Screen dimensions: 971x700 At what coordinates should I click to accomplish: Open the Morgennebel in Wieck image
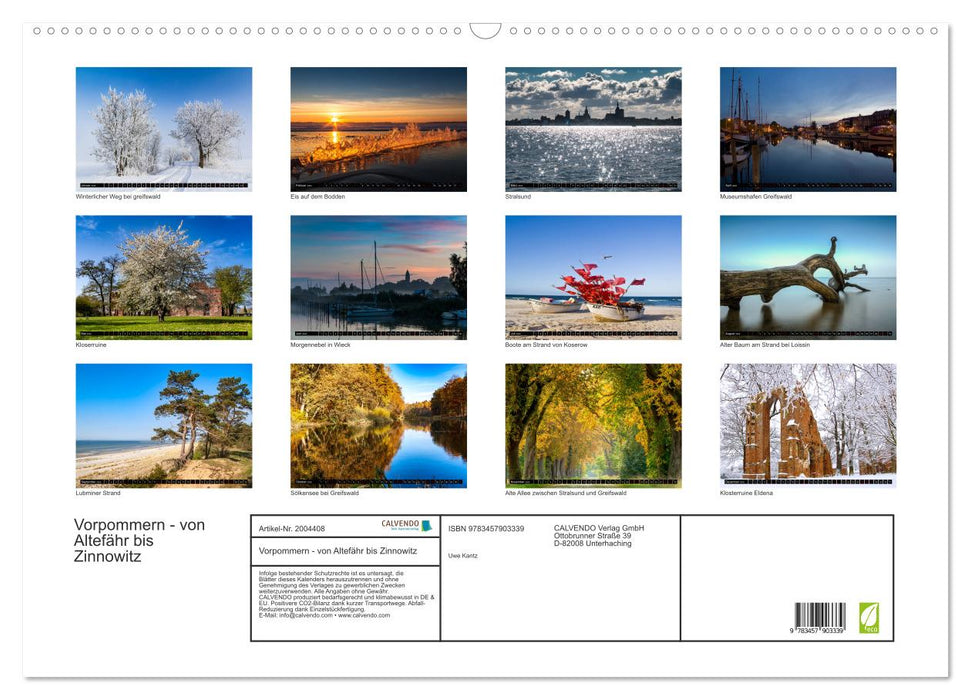click(x=378, y=277)
